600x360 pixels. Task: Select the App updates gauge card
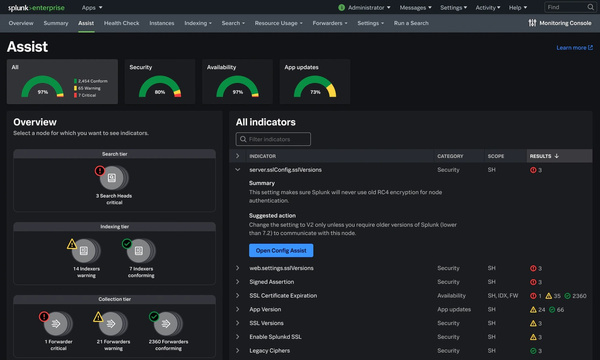(315, 81)
